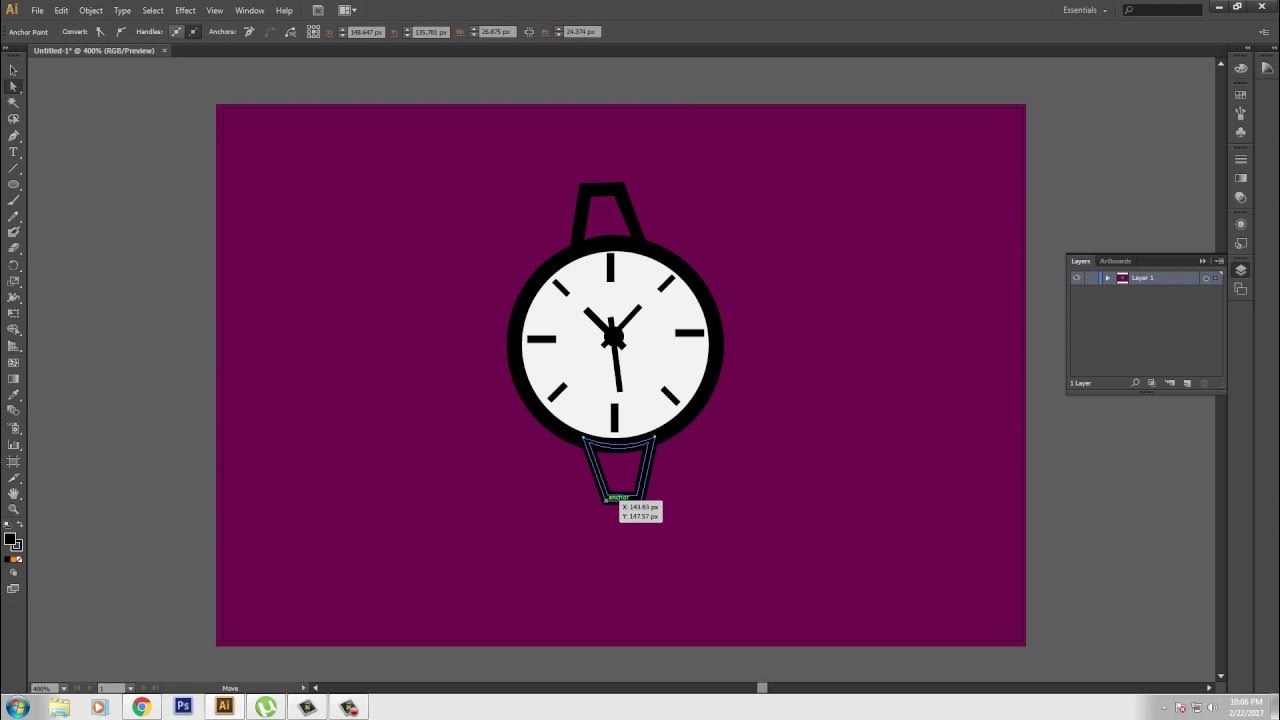The image size is (1280, 720).
Task: Hide handles for multiple selected anchors
Action: [193, 32]
